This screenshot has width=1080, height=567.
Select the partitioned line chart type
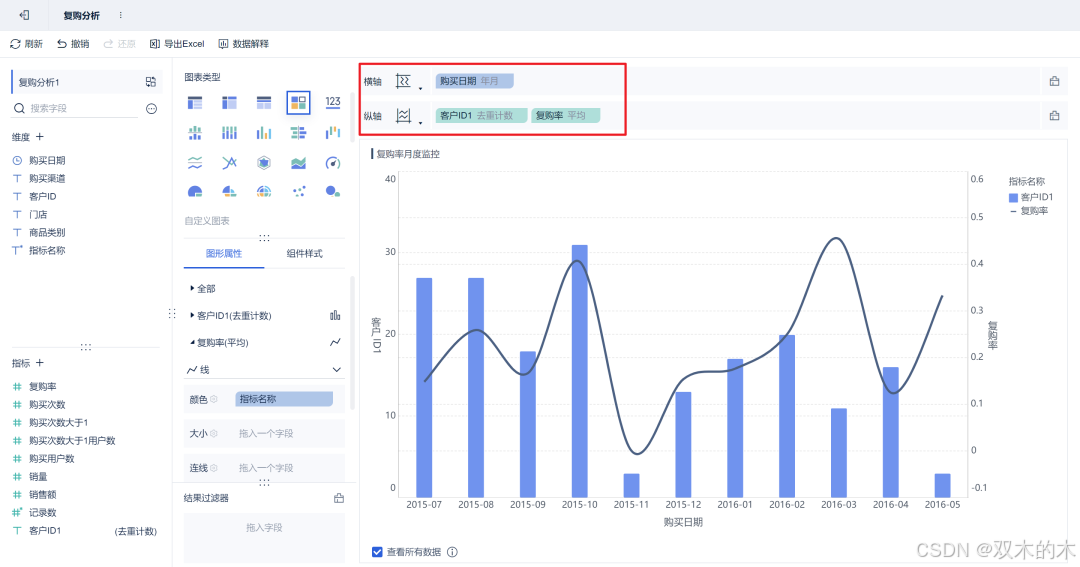(195, 163)
